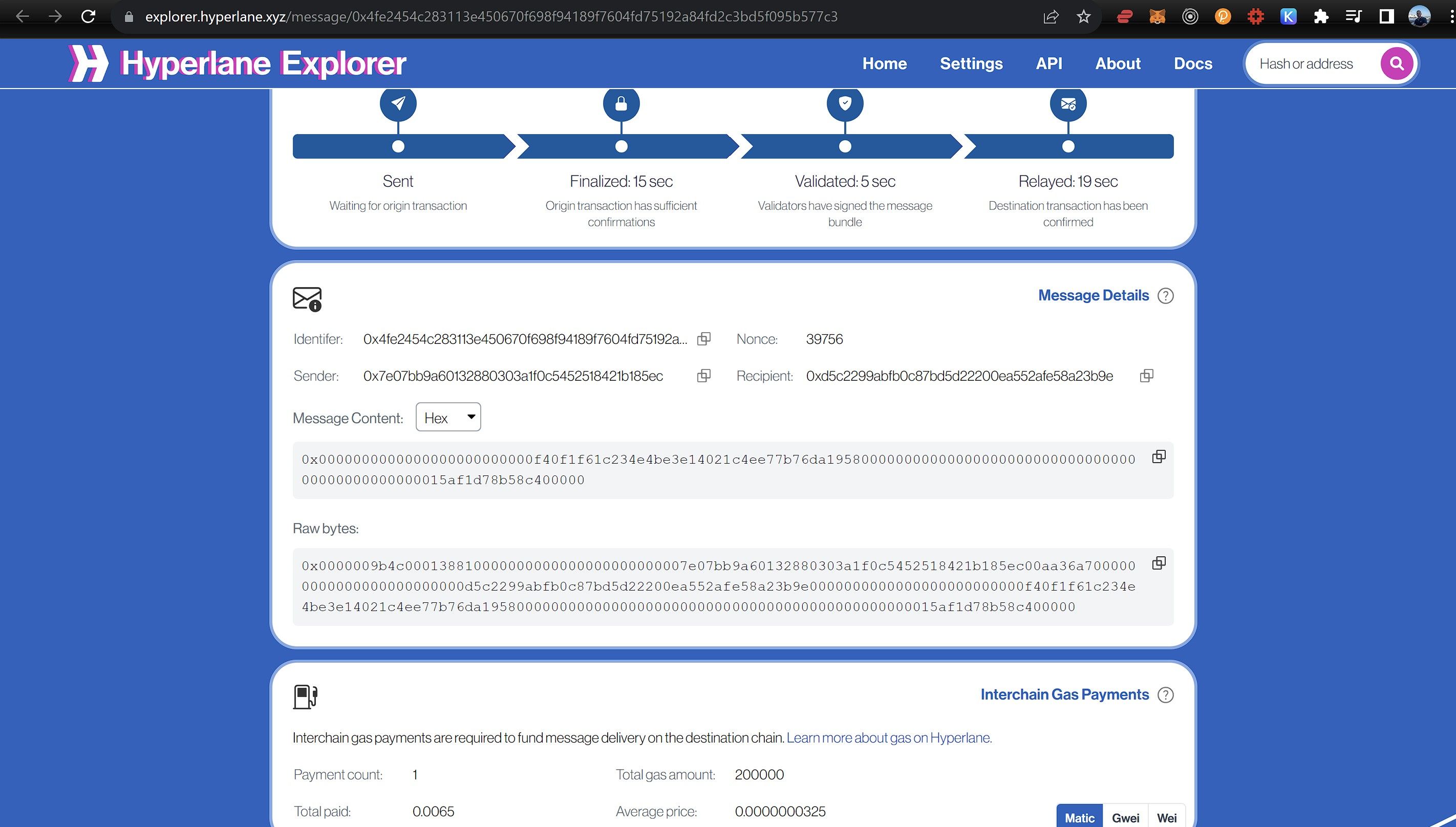This screenshot has height=827, width=1456.
Task: Click the copy icon next to Identifier field
Action: 704,339
